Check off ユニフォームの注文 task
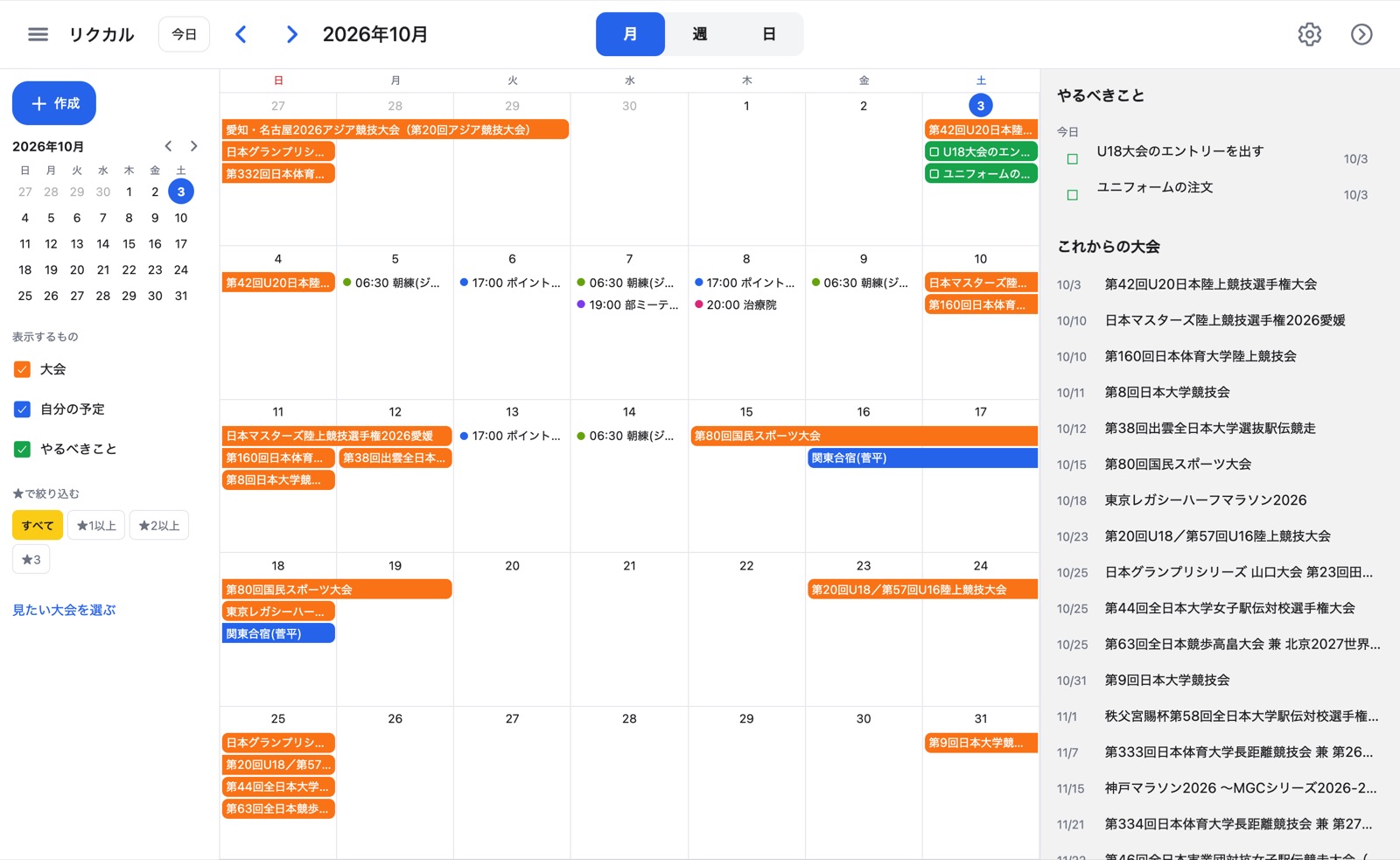This screenshot has height=860, width=1400. point(1072,195)
